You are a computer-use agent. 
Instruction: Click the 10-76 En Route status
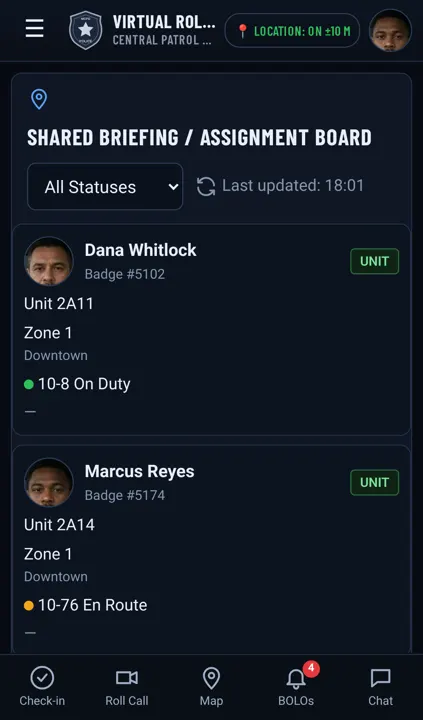click(x=85, y=605)
